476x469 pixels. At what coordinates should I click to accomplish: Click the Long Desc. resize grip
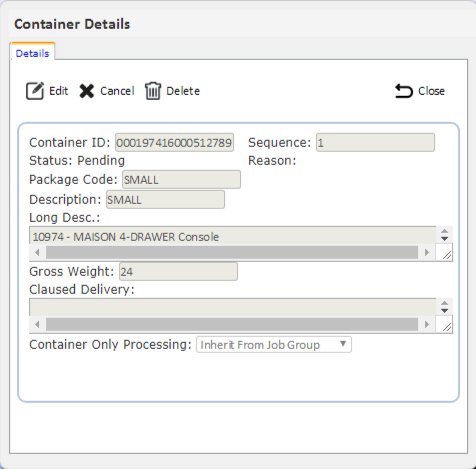click(x=447, y=255)
